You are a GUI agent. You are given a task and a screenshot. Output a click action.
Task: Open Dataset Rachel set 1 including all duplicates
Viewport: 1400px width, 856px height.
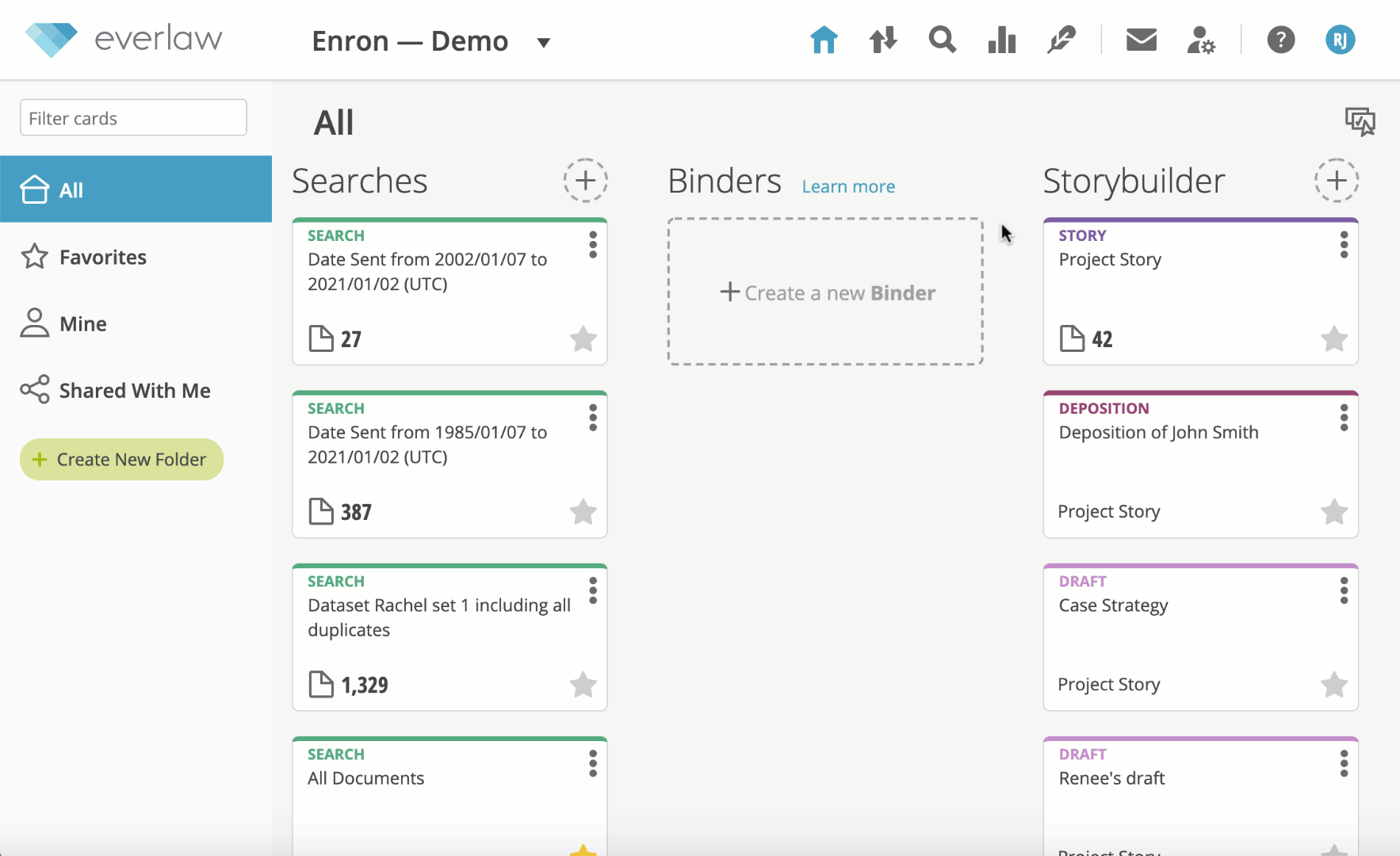pyautogui.click(x=439, y=617)
